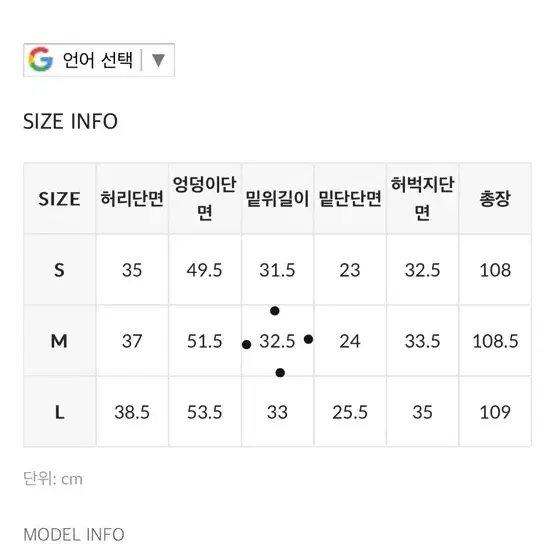555x555 pixels.
Task: Click the 밑단단면 column header
Action: coord(350,199)
